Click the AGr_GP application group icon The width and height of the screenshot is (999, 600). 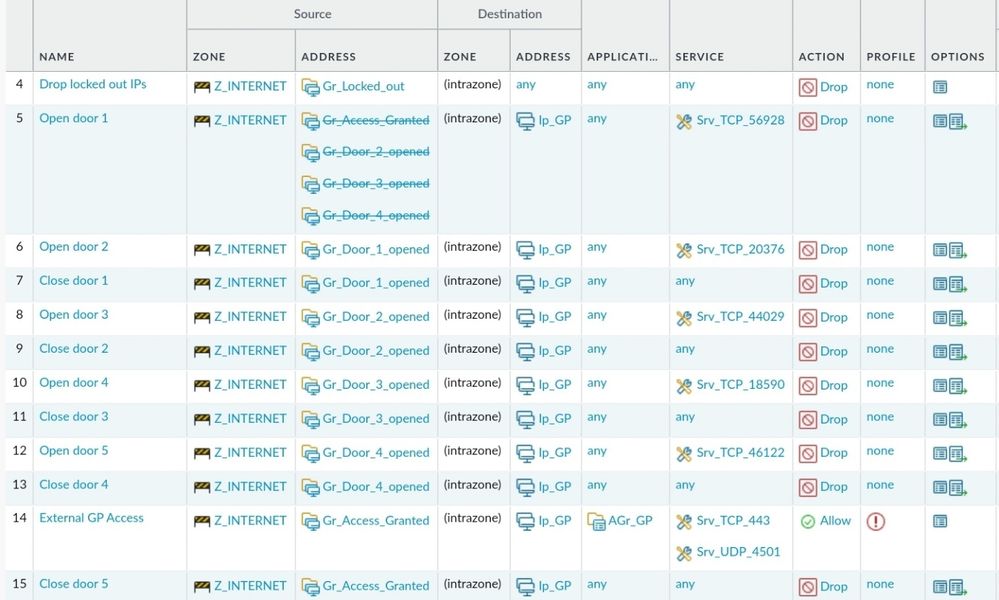pos(596,521)
